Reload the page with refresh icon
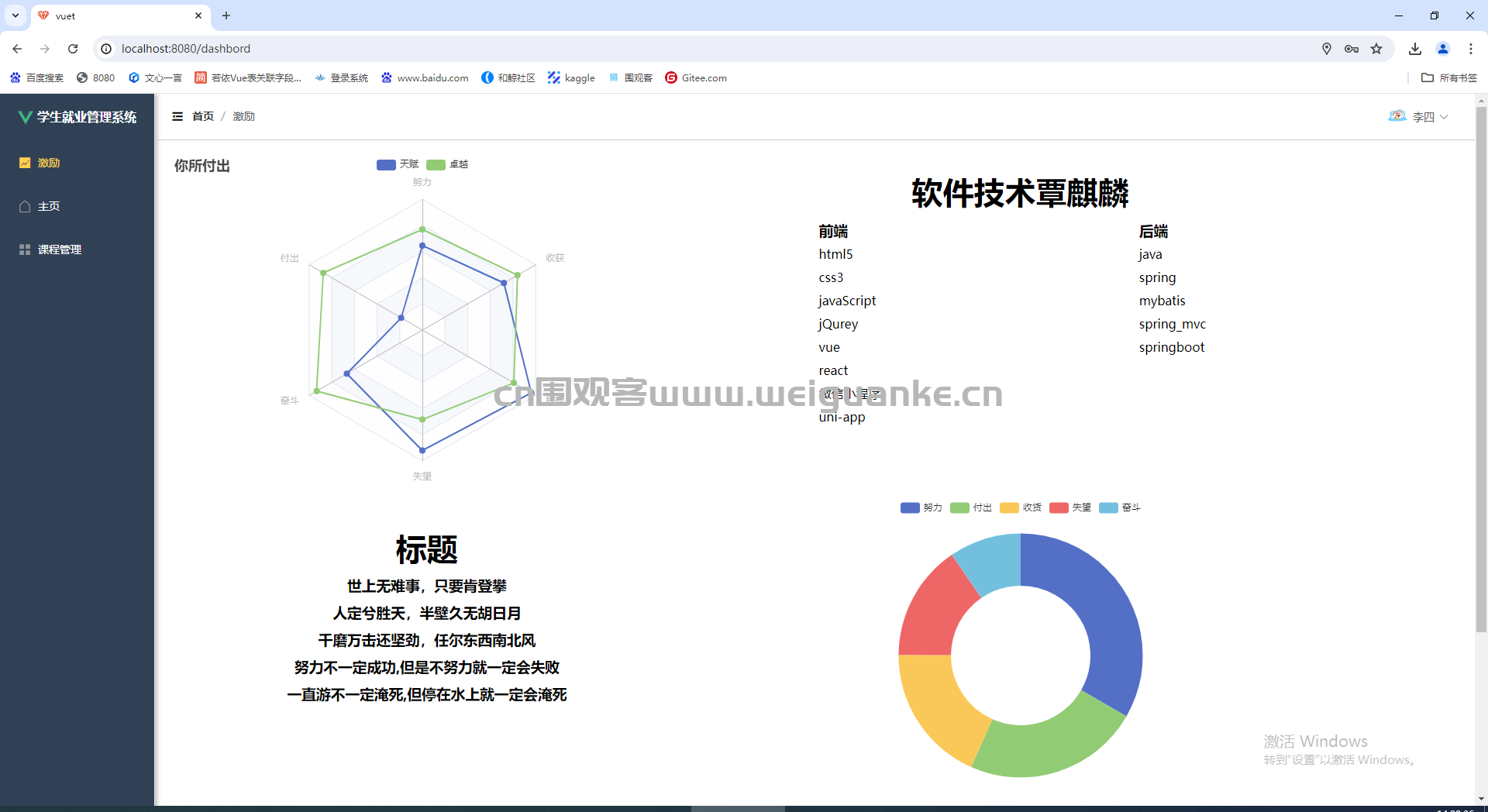The width and height of the screenshot is (1488, 812). 73,49
